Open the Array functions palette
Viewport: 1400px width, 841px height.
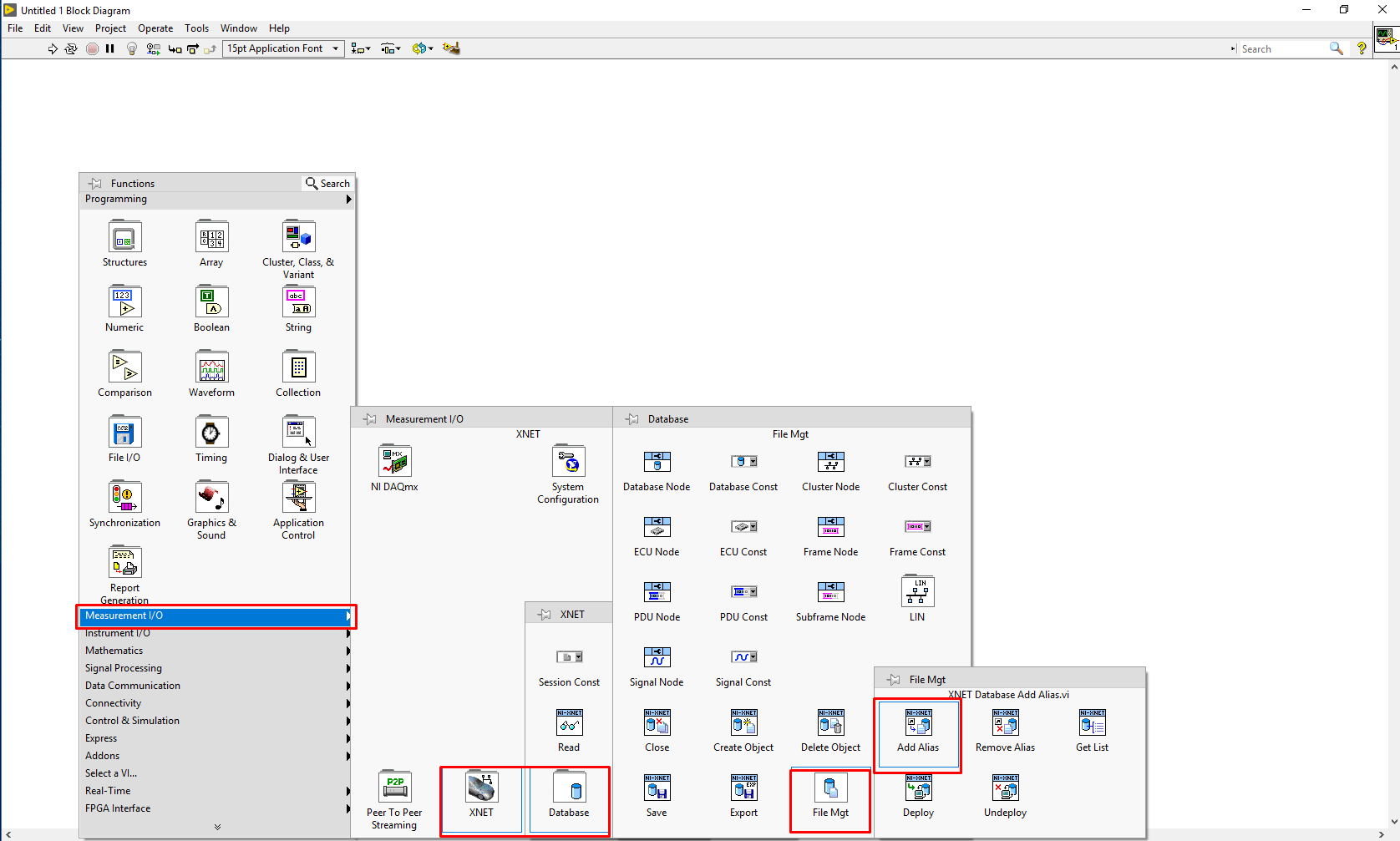[x=211, y=237]
